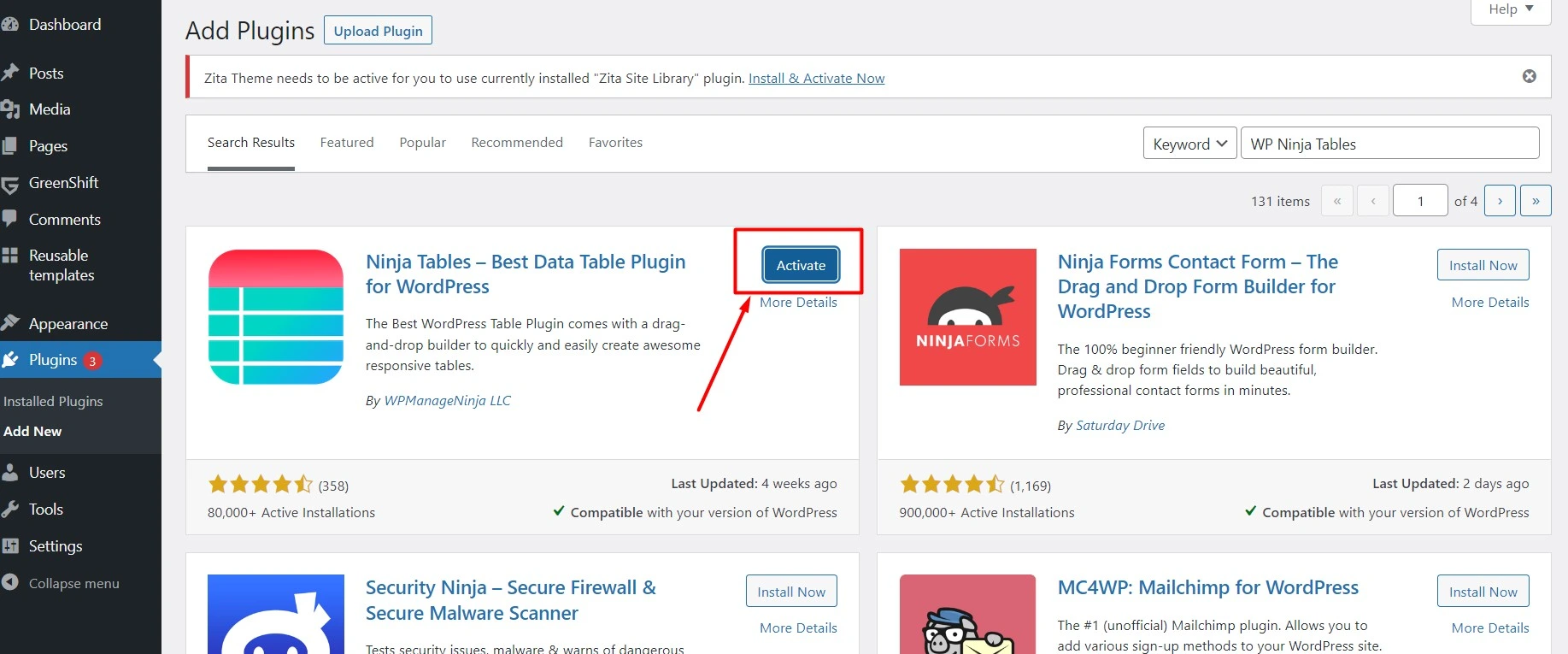Open Saturday Drive author link

1119,425
